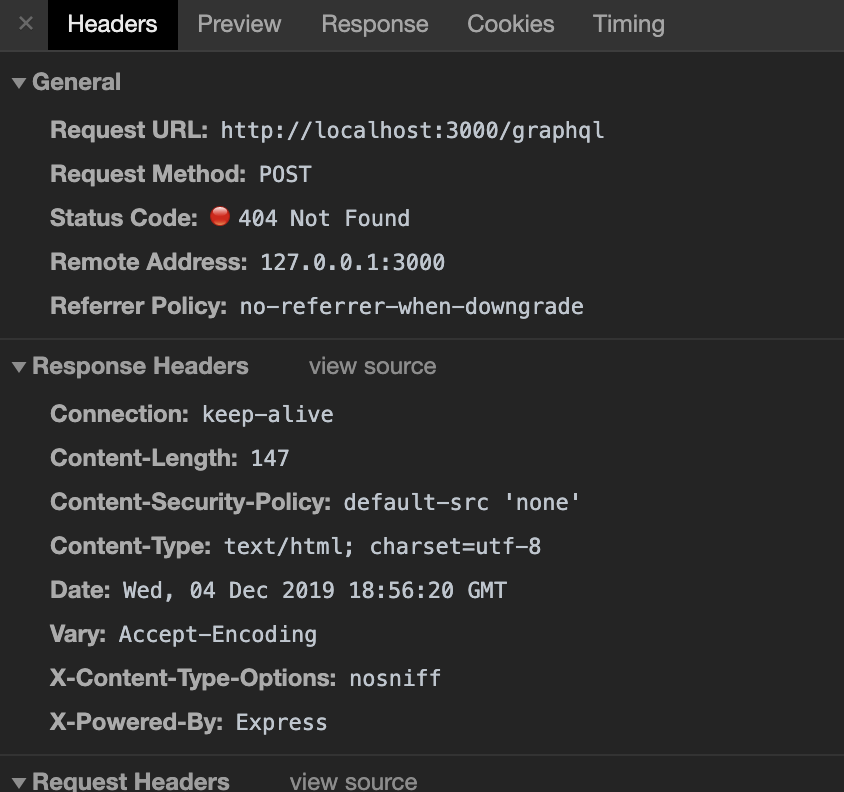Screen dimensions: 844x792
Task: Collapse the Request Headers section
Action: (x=19, y=782)
